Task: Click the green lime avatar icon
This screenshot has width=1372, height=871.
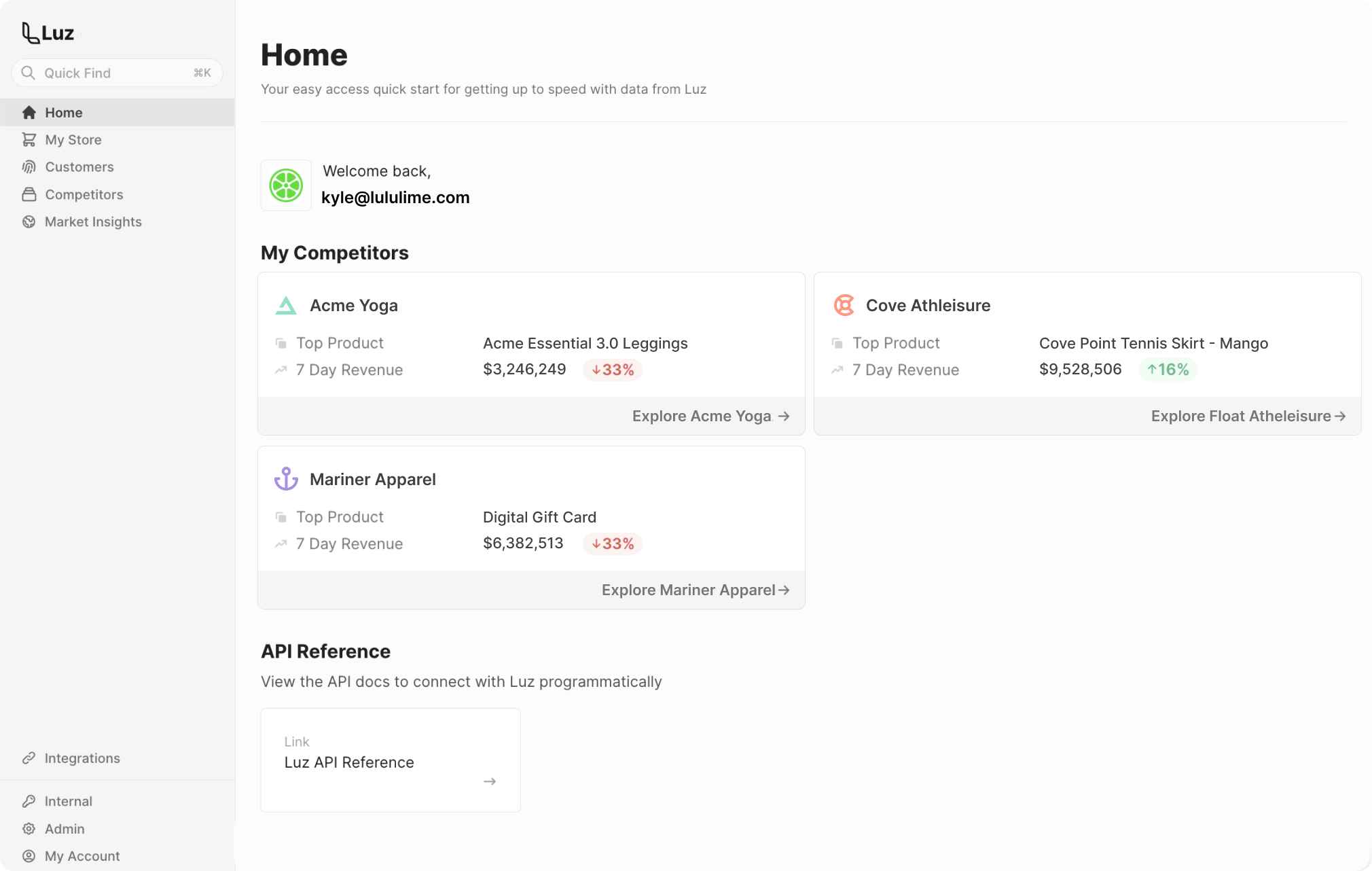Action: [x=286, y=185]
